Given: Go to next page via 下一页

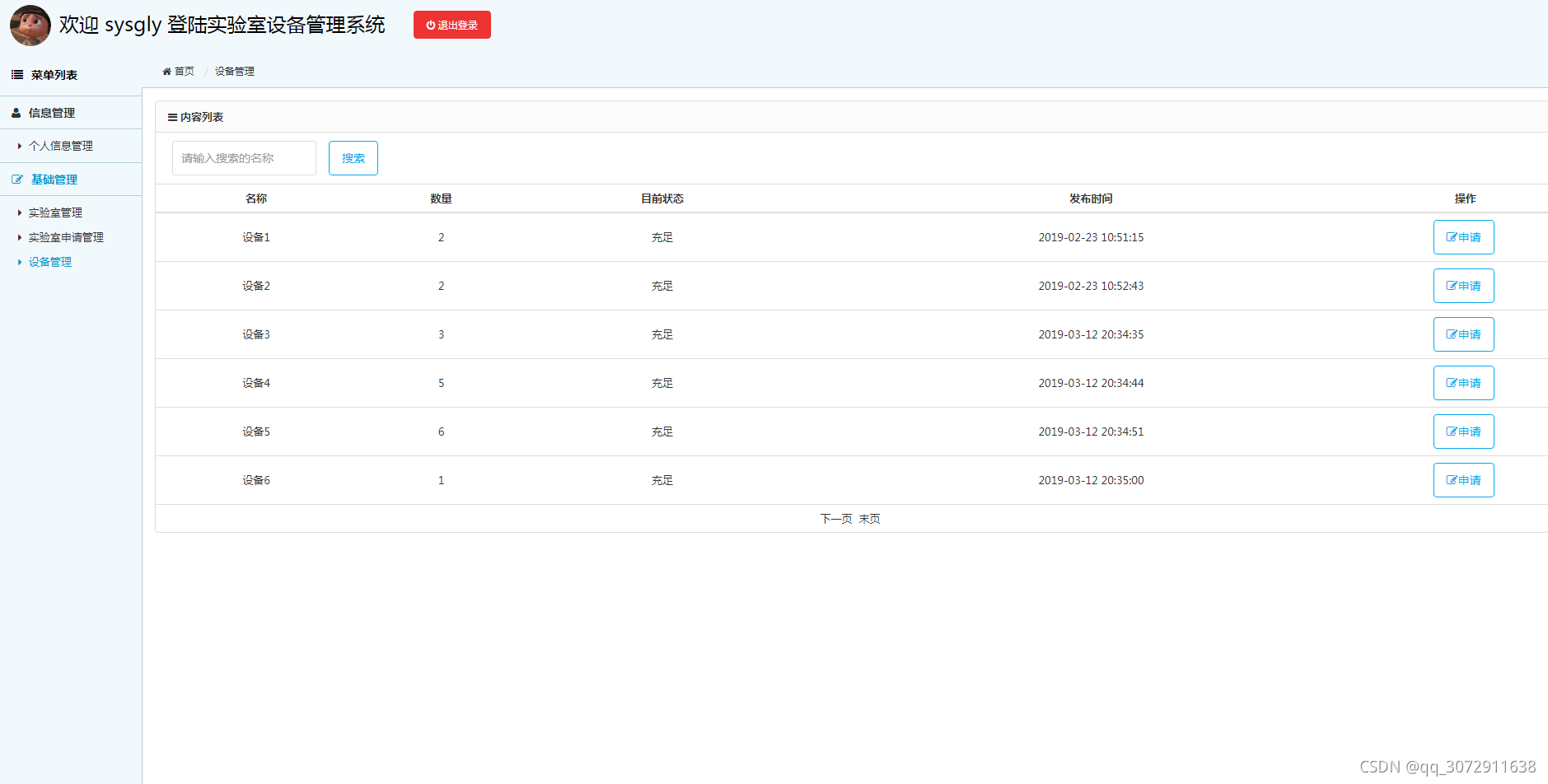Looking at the screenshot, I should click(836, 519).
